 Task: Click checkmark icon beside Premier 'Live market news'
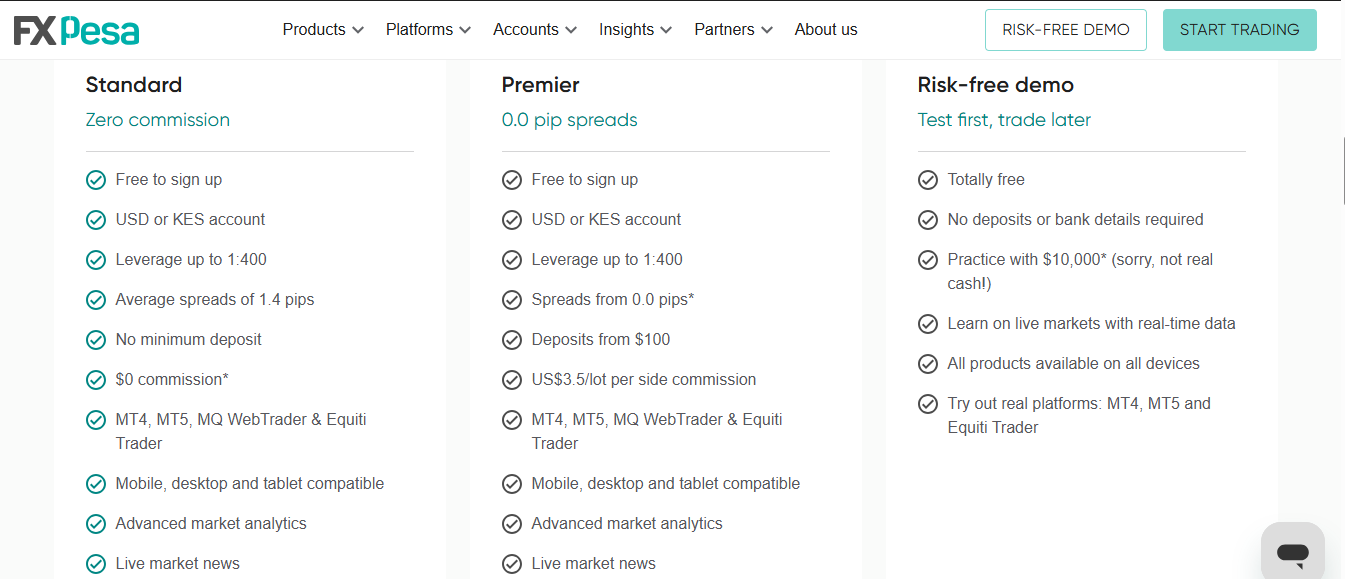point(512,564)
